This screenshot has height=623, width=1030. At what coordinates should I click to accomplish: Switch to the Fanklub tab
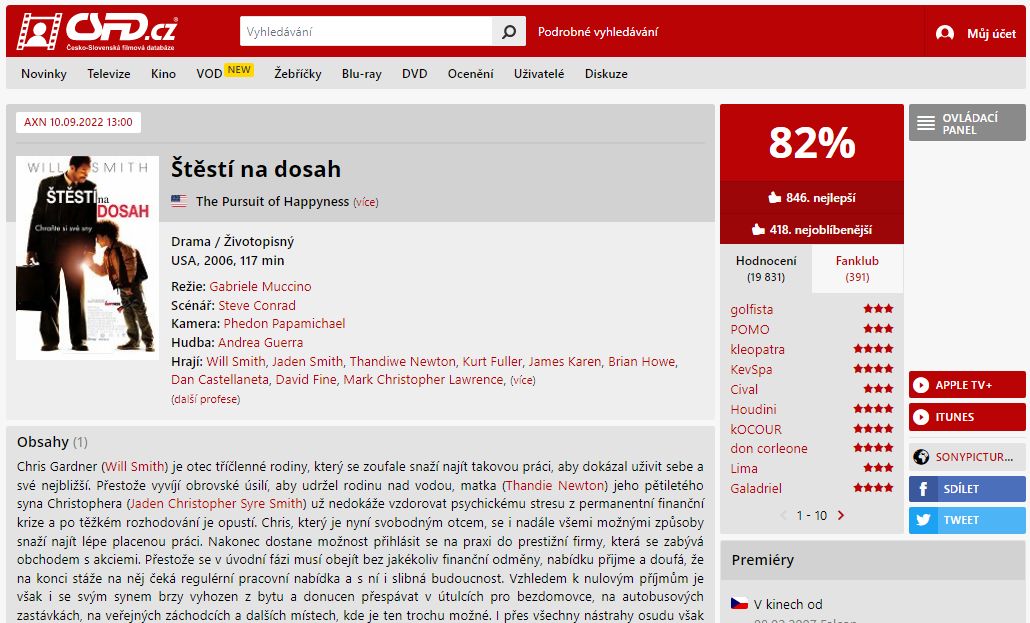[857, 268]
